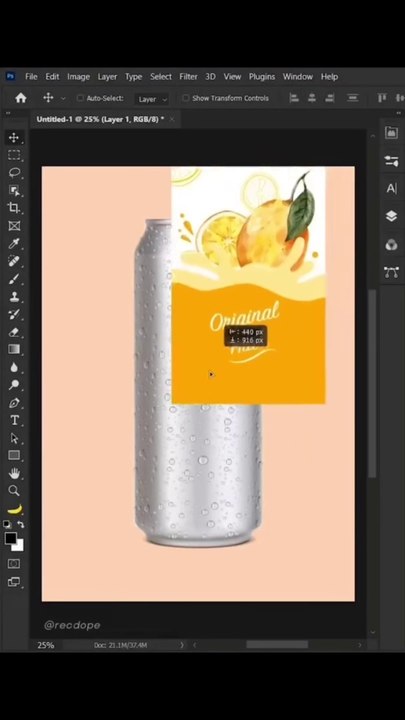Image resolution: width=405 pixels, height=720 pixels.
Task: Enable the Auto-Select checkbox
Action: click(80, 98)
